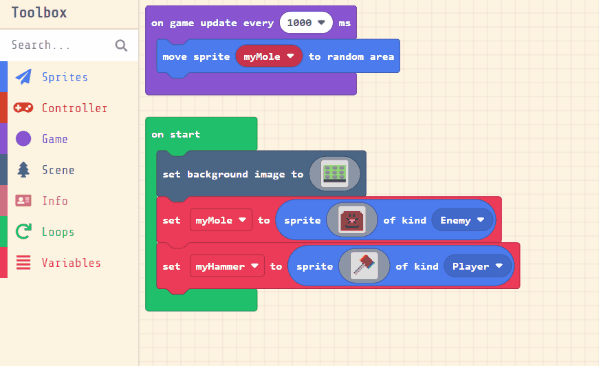Image resolution: width=599 pixels, height=366 pixels.
Task: Open the myMole dropdown in move sprite block
Action: (x=269, y=57)
